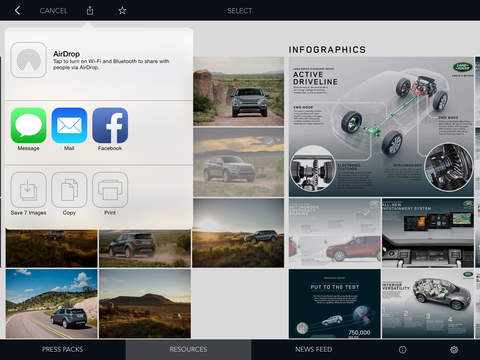This screenshot has height=360, width=480.
Task: Share via Message app icon
Action: 29,125
